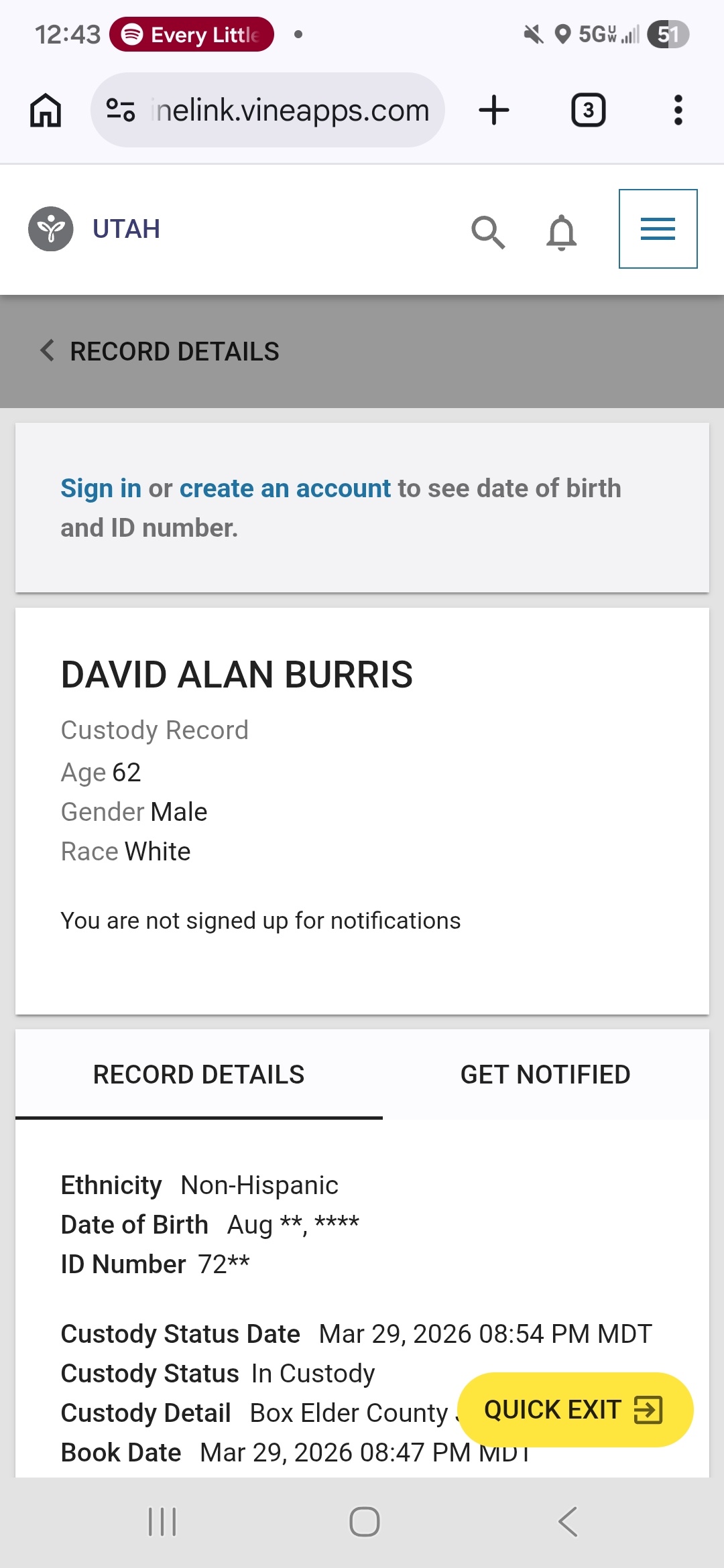Go back using the Record Details chevron
The height and width of the screenshot is (1568, 724).
[47, 350]
